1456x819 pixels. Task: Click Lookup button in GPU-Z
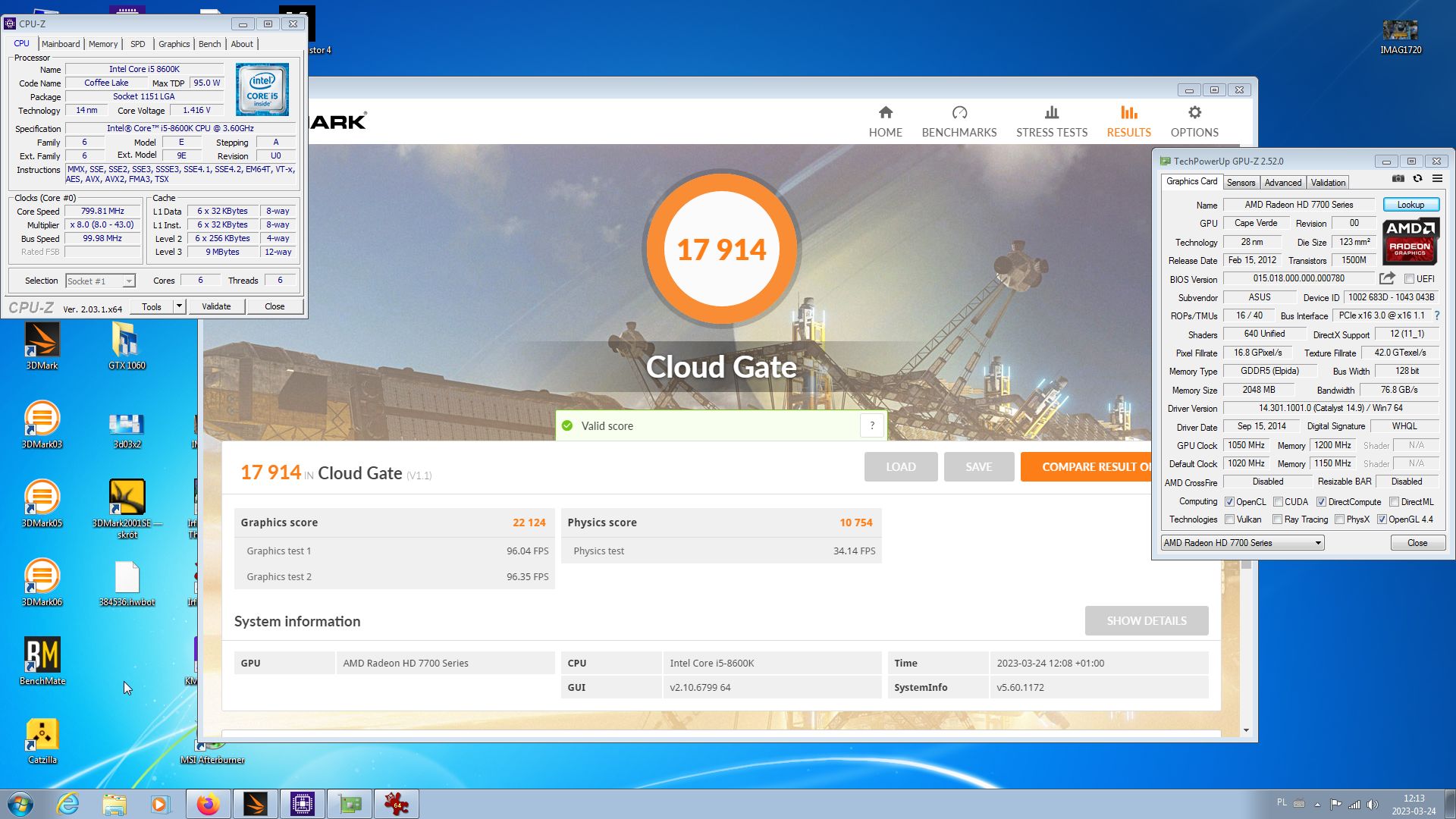tap(1410, 205)
